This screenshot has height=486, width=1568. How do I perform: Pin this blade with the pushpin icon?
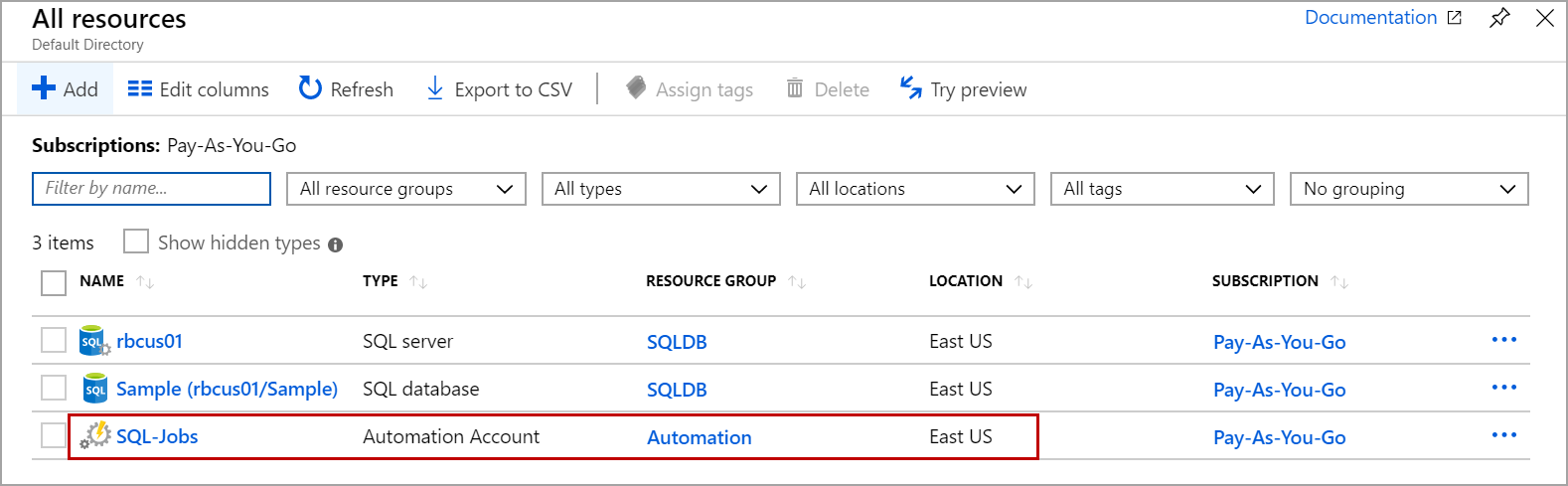1499,18
